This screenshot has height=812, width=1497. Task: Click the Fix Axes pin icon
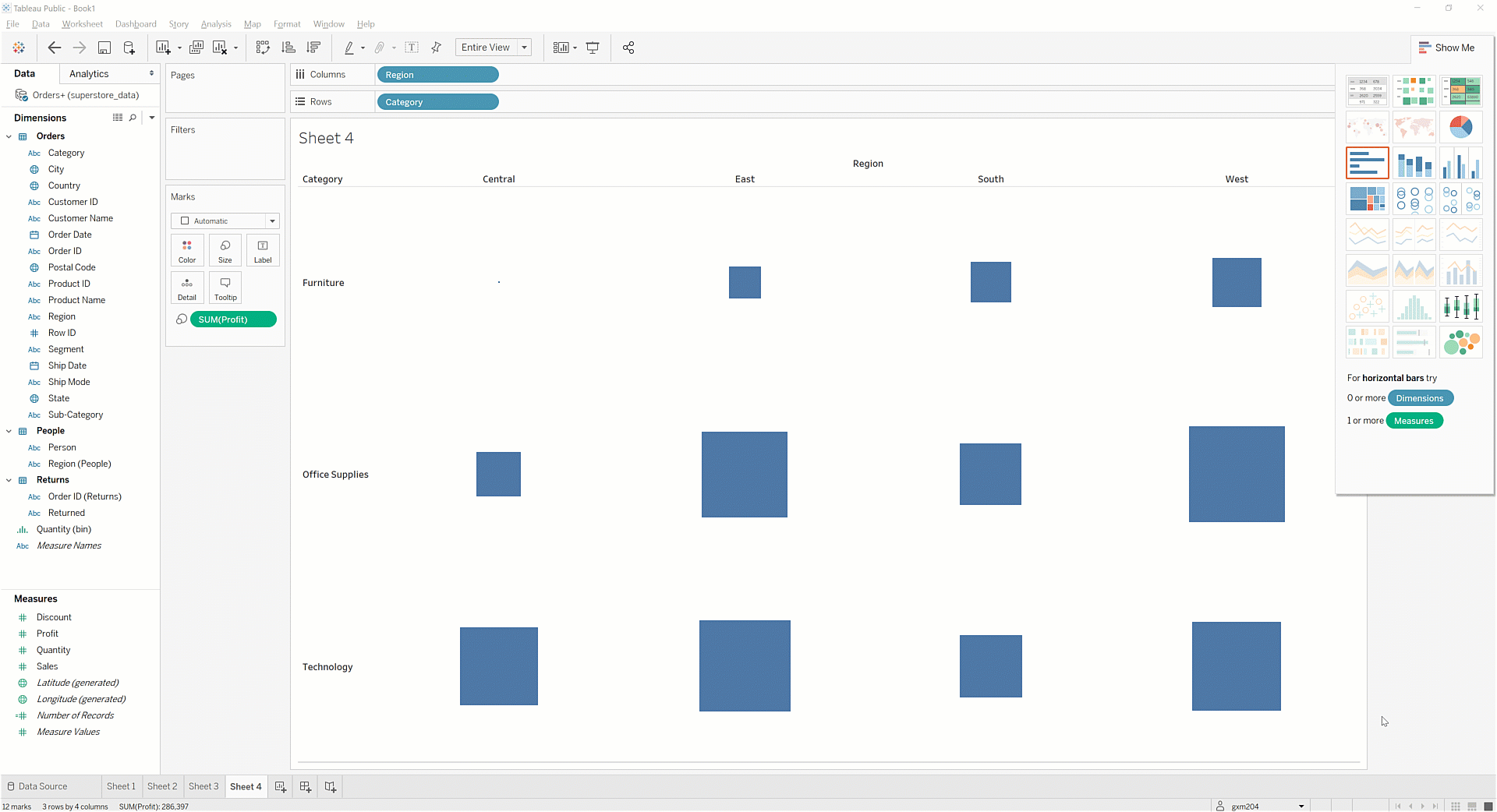click(x=437, y=48)
